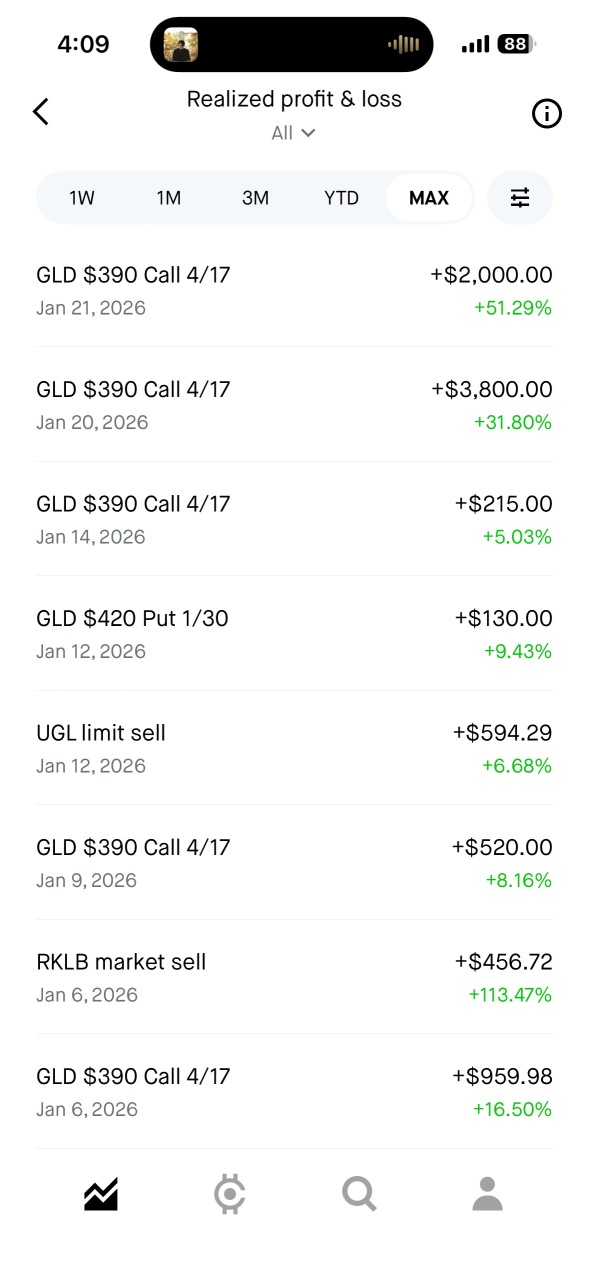Switch to the 3M time range
This screenshot has width=589, height=1278.
(x=255, y=198)
